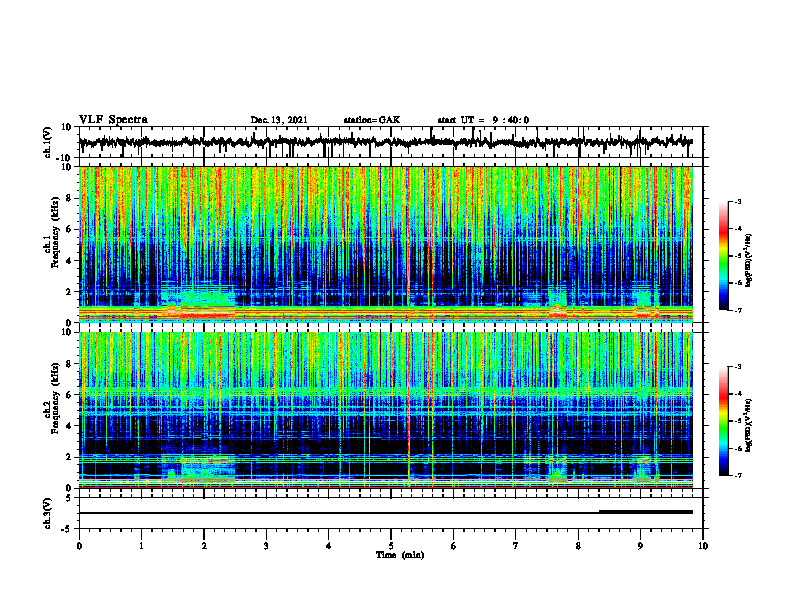Click the ch.2 spectrogram "2" kHz tick label
792x612 pixels.
pos(69,457)
